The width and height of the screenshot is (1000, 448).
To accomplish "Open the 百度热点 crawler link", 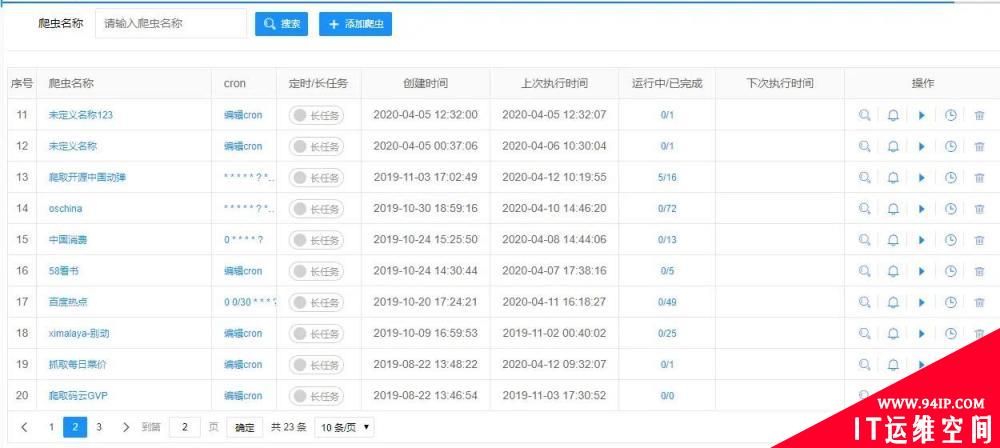I will click(x=68, y=302).
